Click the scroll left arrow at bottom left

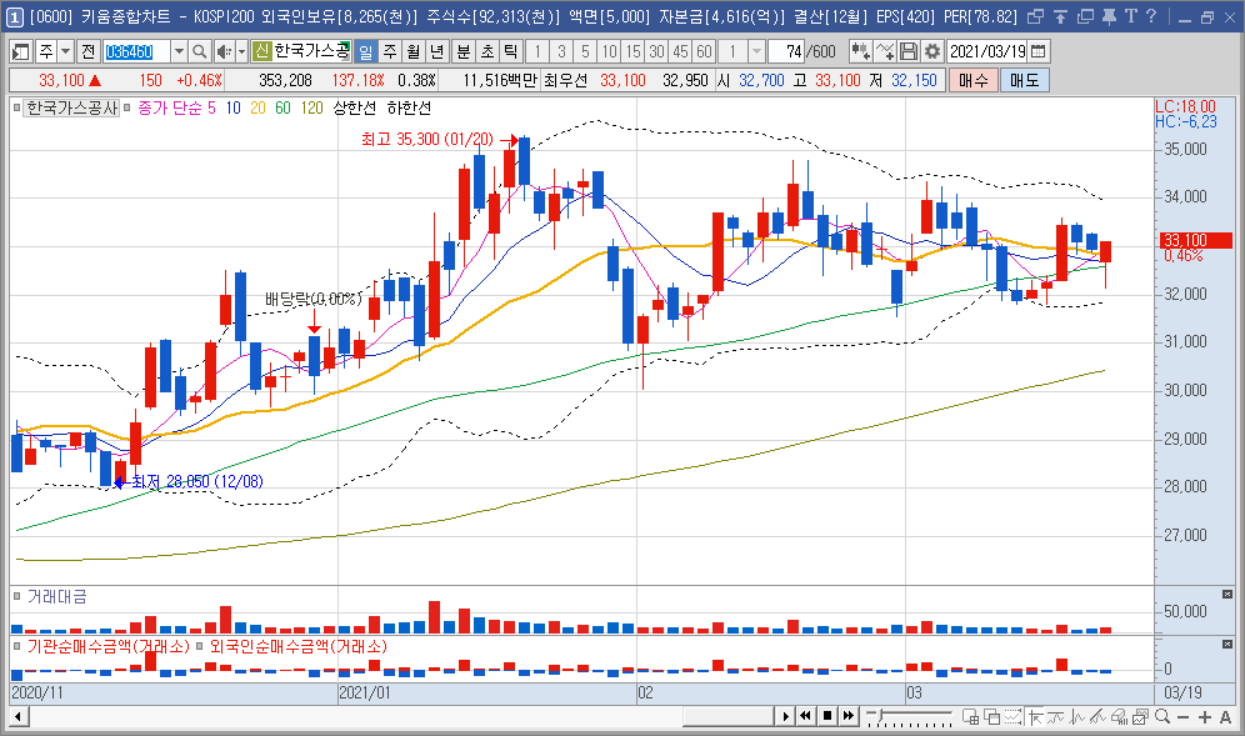point(17,716)
